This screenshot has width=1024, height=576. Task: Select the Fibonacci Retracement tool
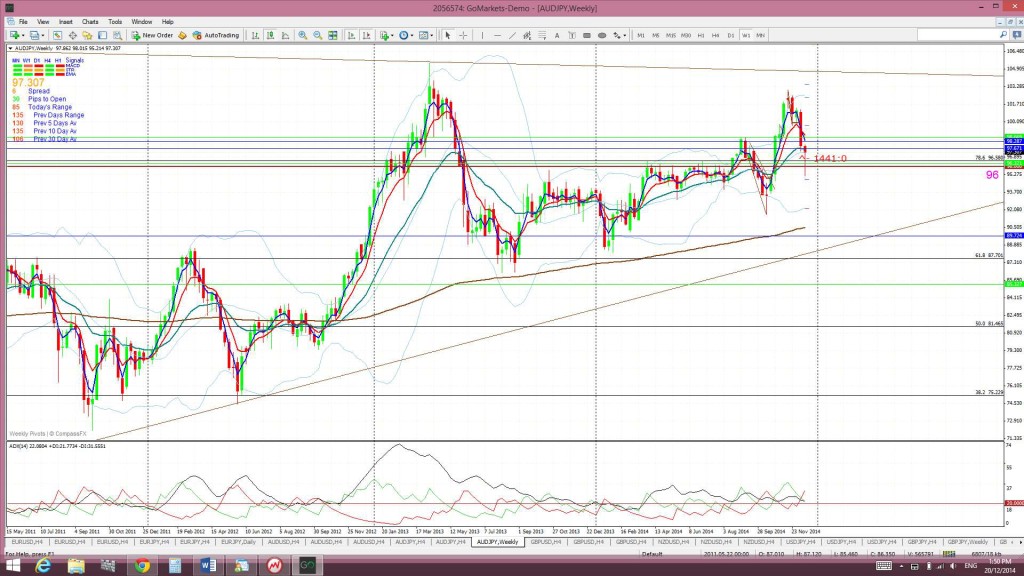[542, 35]
